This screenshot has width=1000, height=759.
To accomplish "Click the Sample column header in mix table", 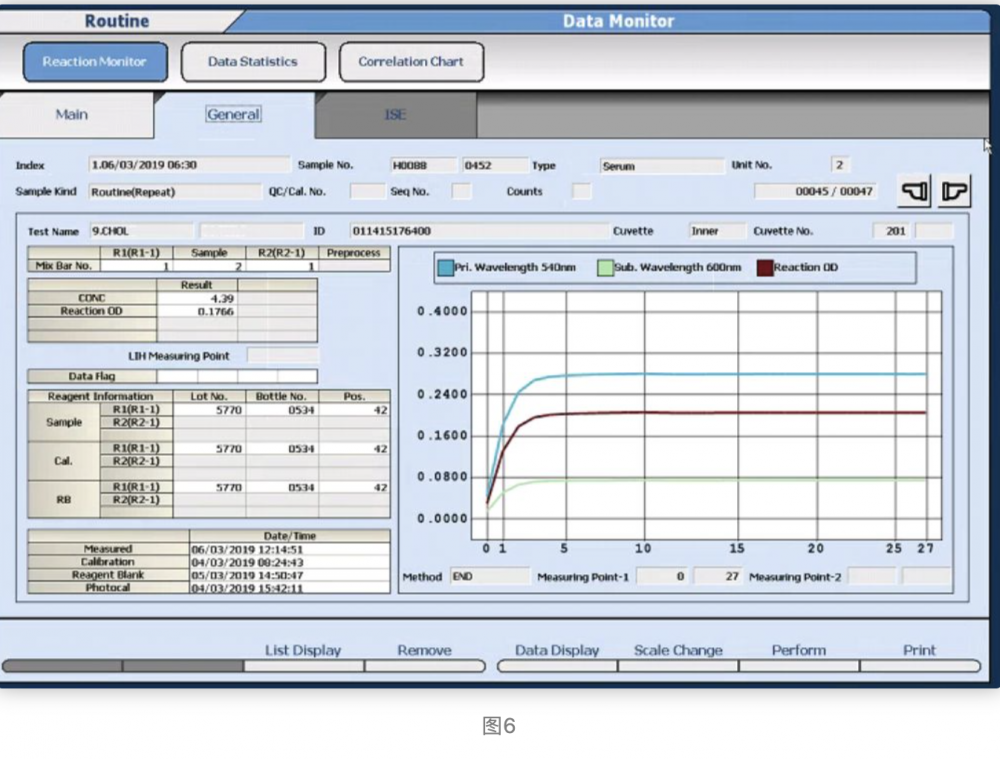I will click(209, 253).
